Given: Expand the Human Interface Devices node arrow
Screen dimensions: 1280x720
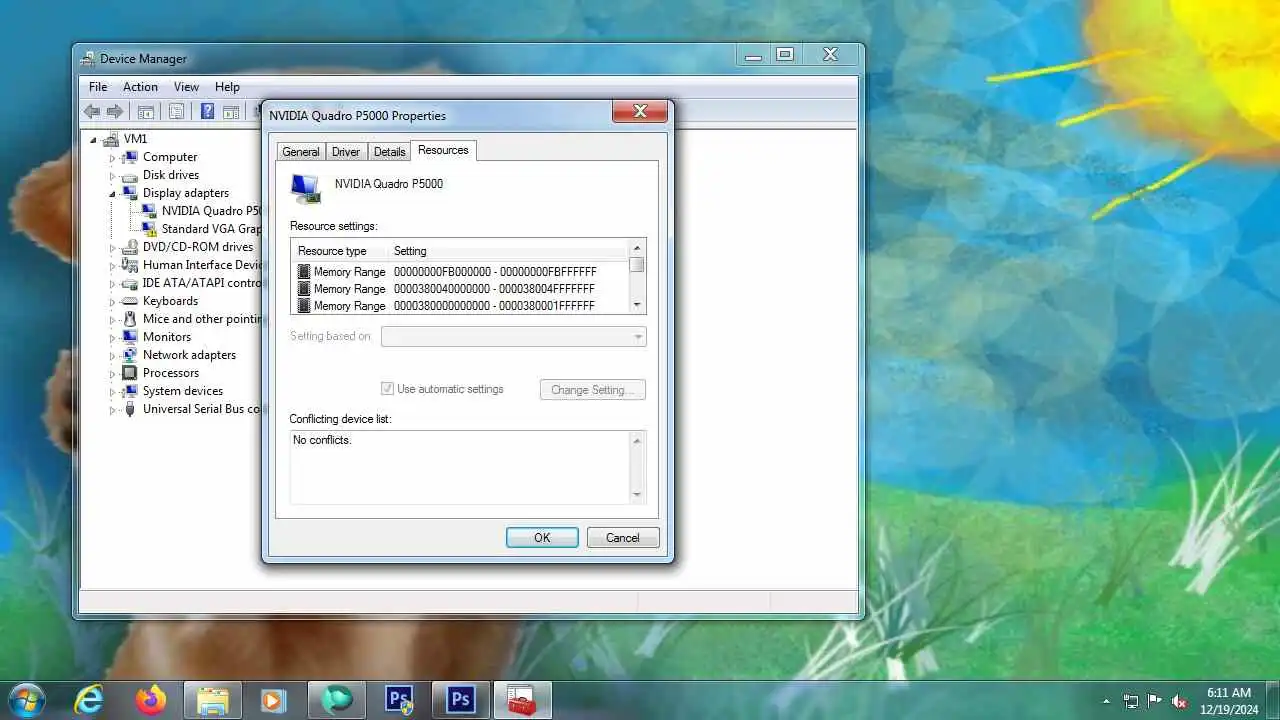Looking at the screenshot, I should [113, 265].
